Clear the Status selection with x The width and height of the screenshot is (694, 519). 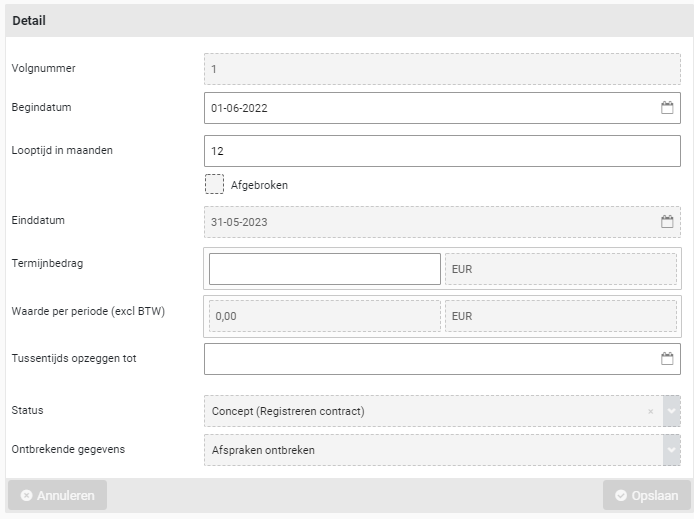[651, 411]
